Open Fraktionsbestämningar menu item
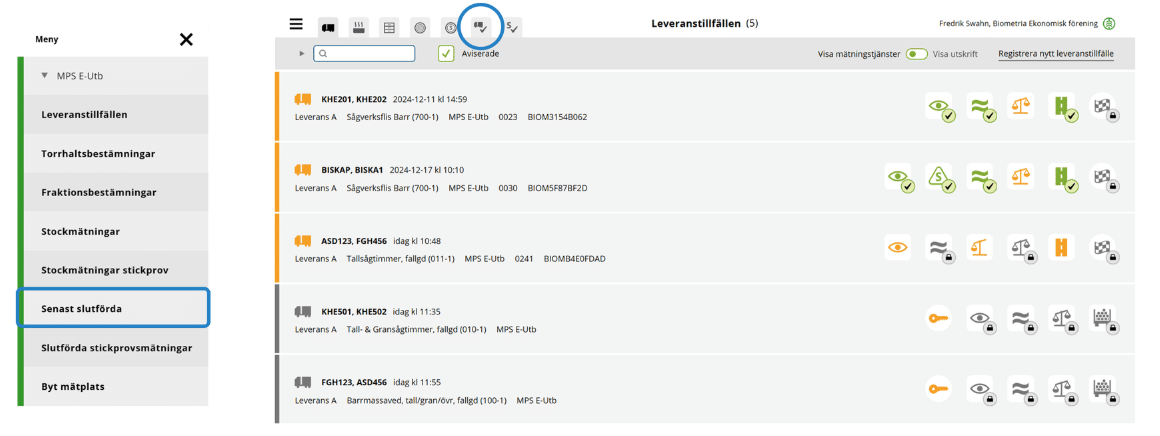The image size is (1160, 436). coord(116,192)
